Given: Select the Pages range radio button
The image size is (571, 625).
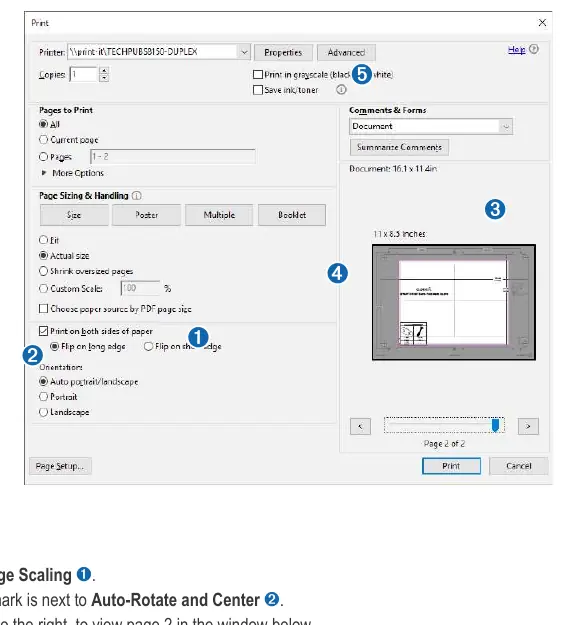Looking at the screenshot, I should tap(43, 157).
